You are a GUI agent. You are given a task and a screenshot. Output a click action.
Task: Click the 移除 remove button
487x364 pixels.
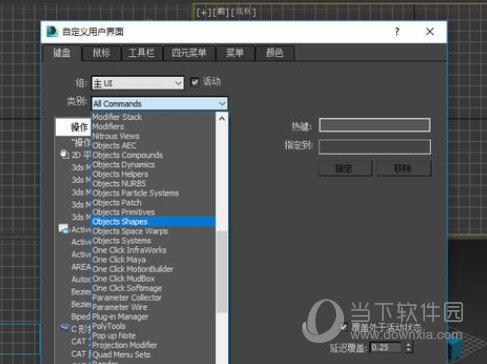pyautogui.click(x=404, y=168)
